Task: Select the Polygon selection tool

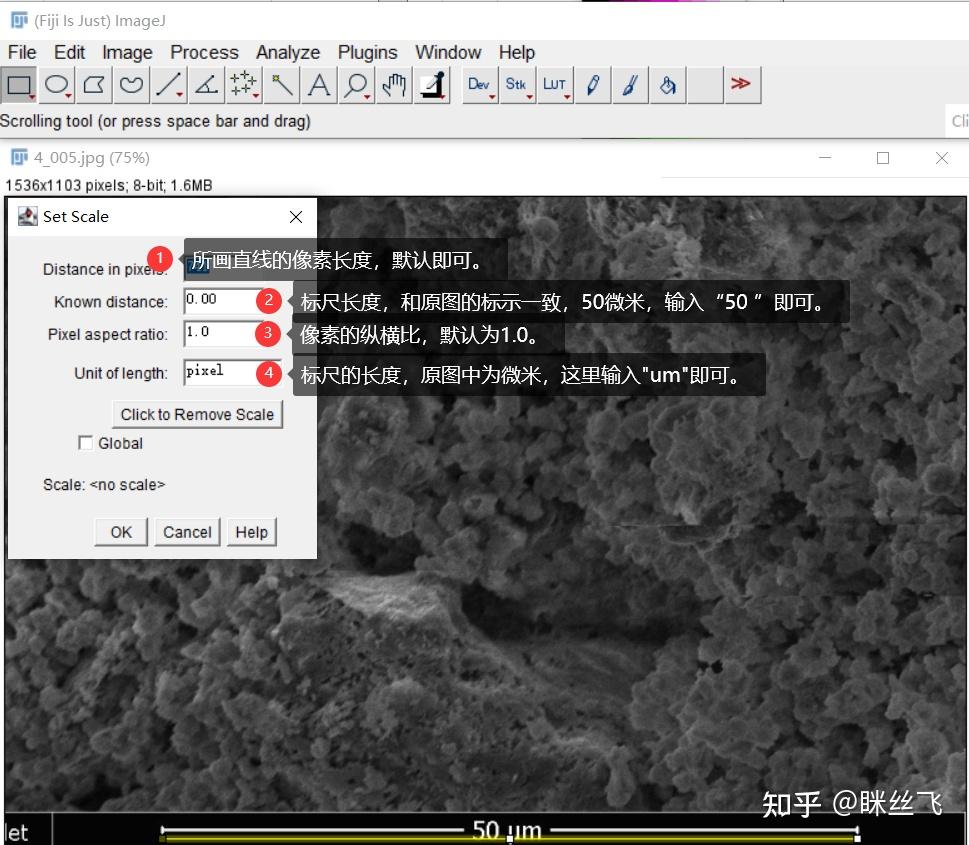Action: 94,85
